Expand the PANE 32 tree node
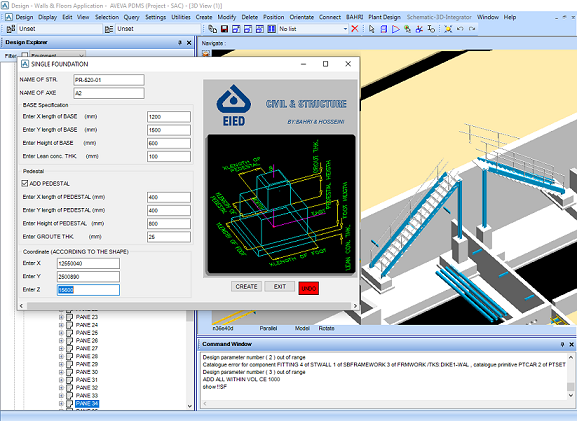This screenshot has width=577, height=421. pos(61,388)
